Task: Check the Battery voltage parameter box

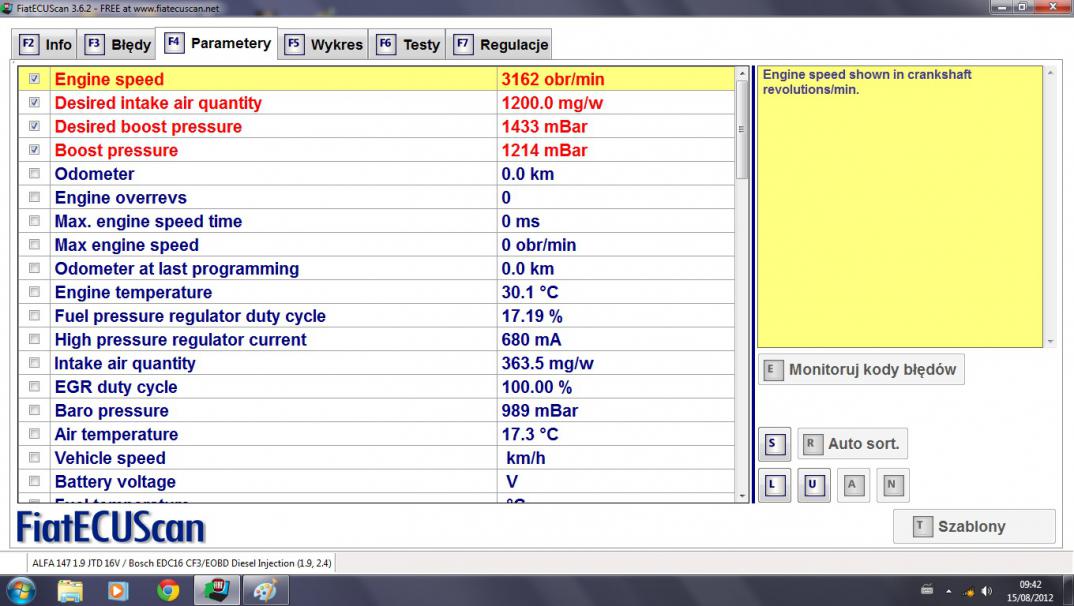Action: coord(35,482)
